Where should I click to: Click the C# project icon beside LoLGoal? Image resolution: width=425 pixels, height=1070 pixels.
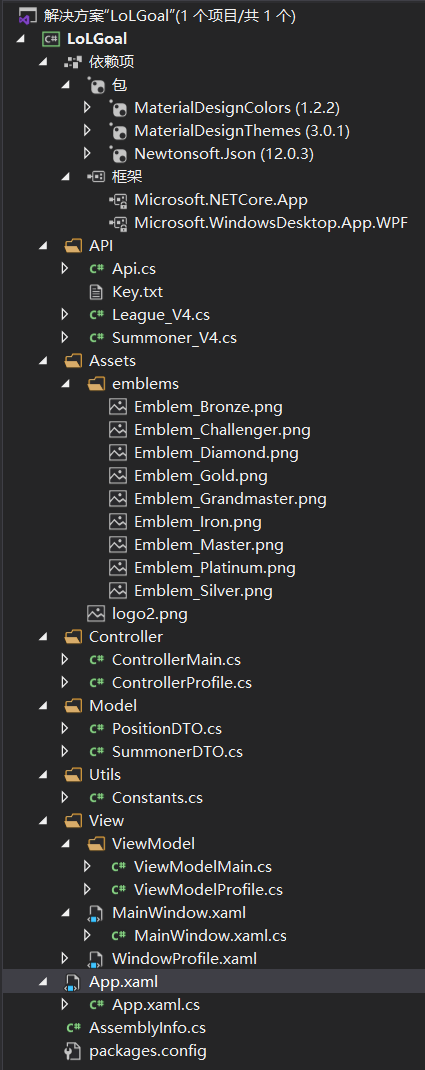tap(51, 39)
